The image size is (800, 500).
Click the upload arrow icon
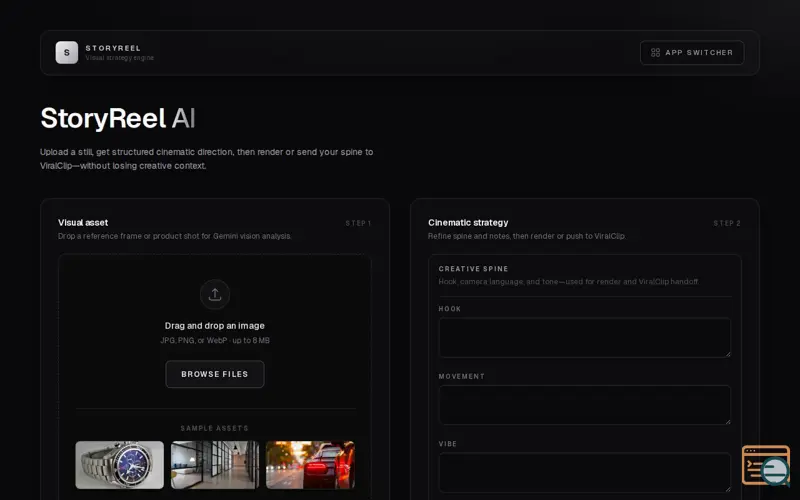click(215, 294)
